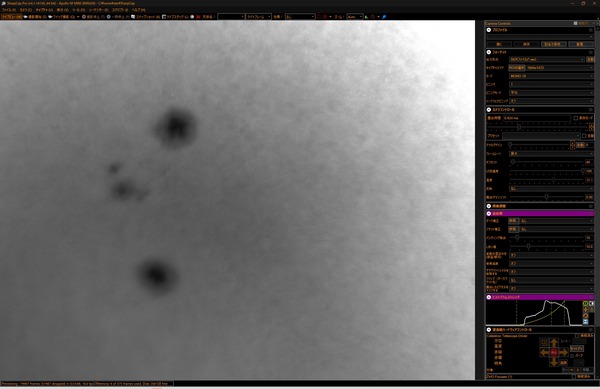Viewport: 600px width, 389px height.
Task: Click the Browse button for dark correction
Action: pyautogui.click(x=514, y=221)
